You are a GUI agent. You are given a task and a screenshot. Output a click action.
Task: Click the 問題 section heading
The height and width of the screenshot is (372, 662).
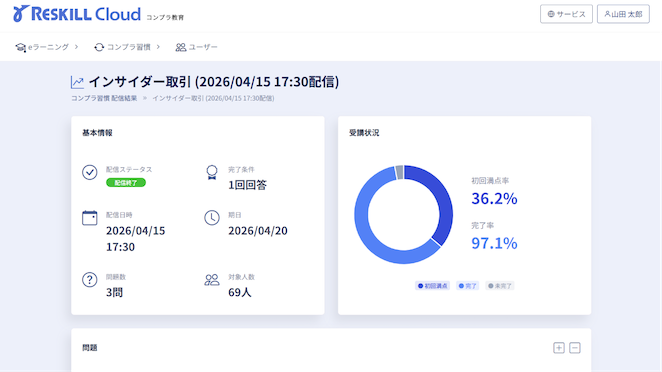point(90,348)
